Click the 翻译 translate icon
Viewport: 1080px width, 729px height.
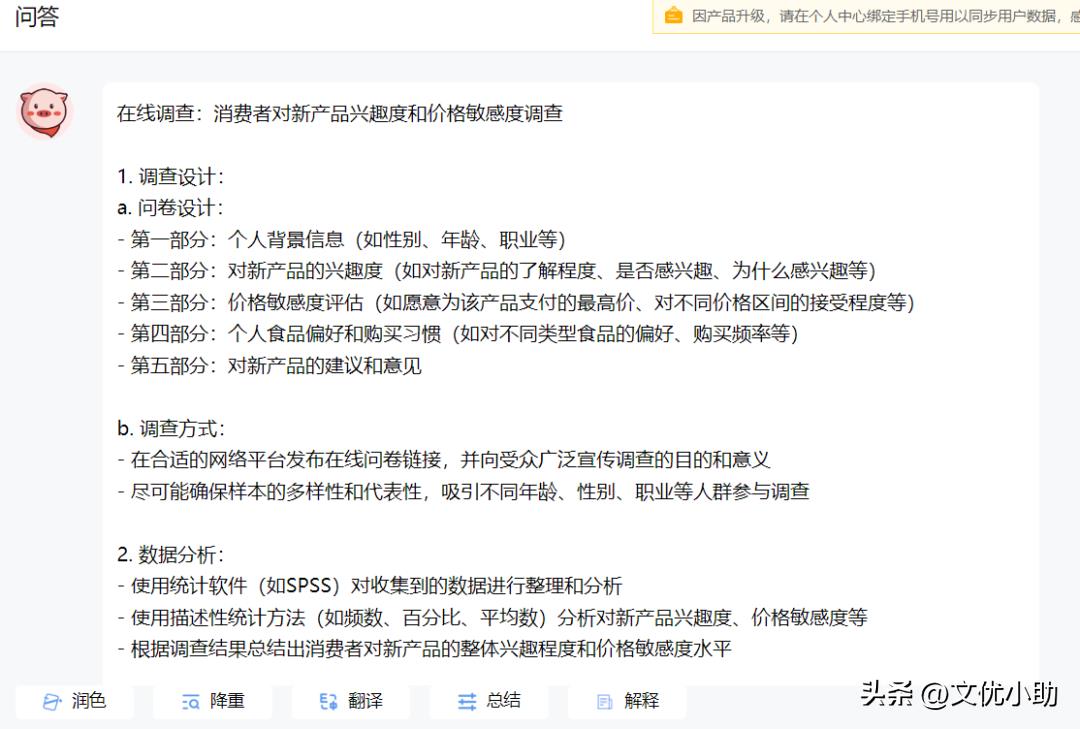coord(328,701)
